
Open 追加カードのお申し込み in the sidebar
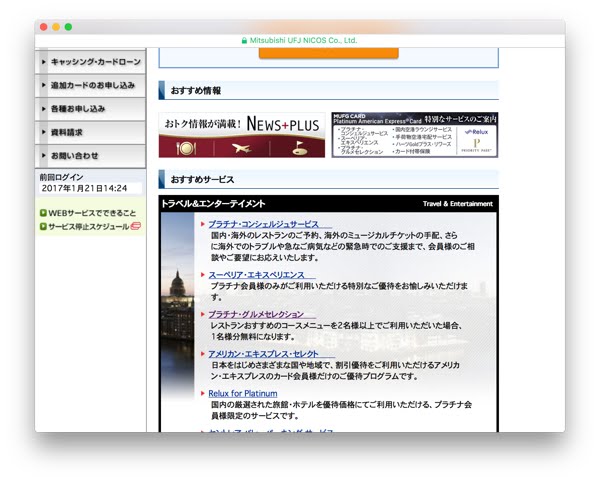point(90,85)
